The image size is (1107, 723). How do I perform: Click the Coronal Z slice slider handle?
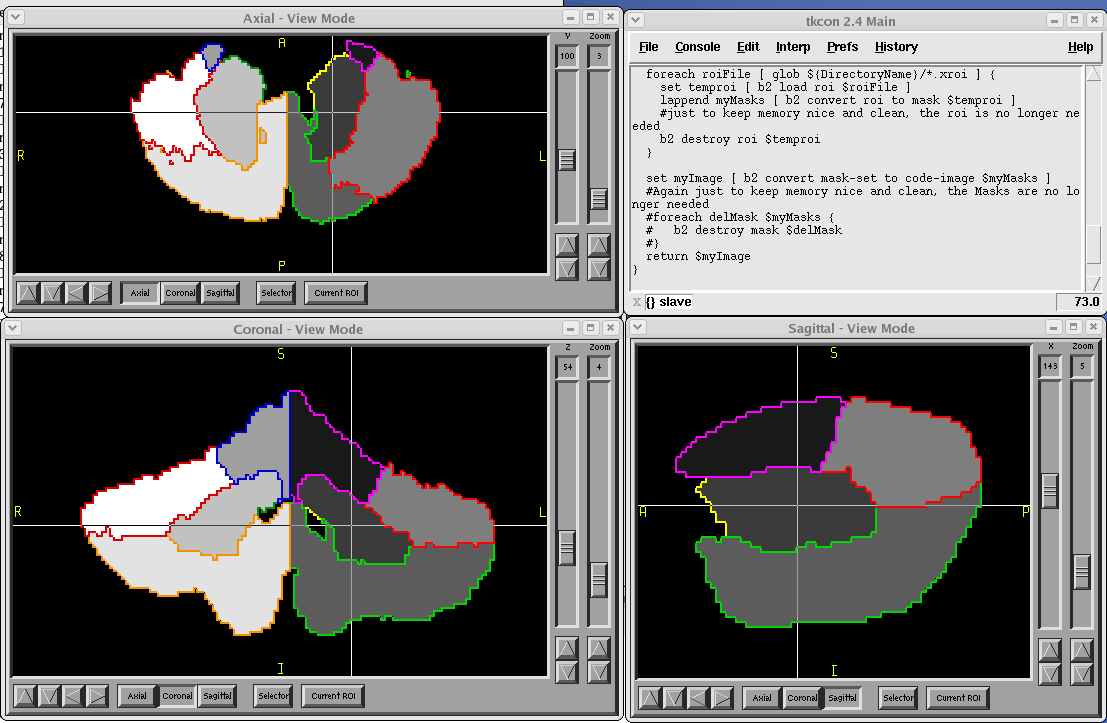coord(567,547)
